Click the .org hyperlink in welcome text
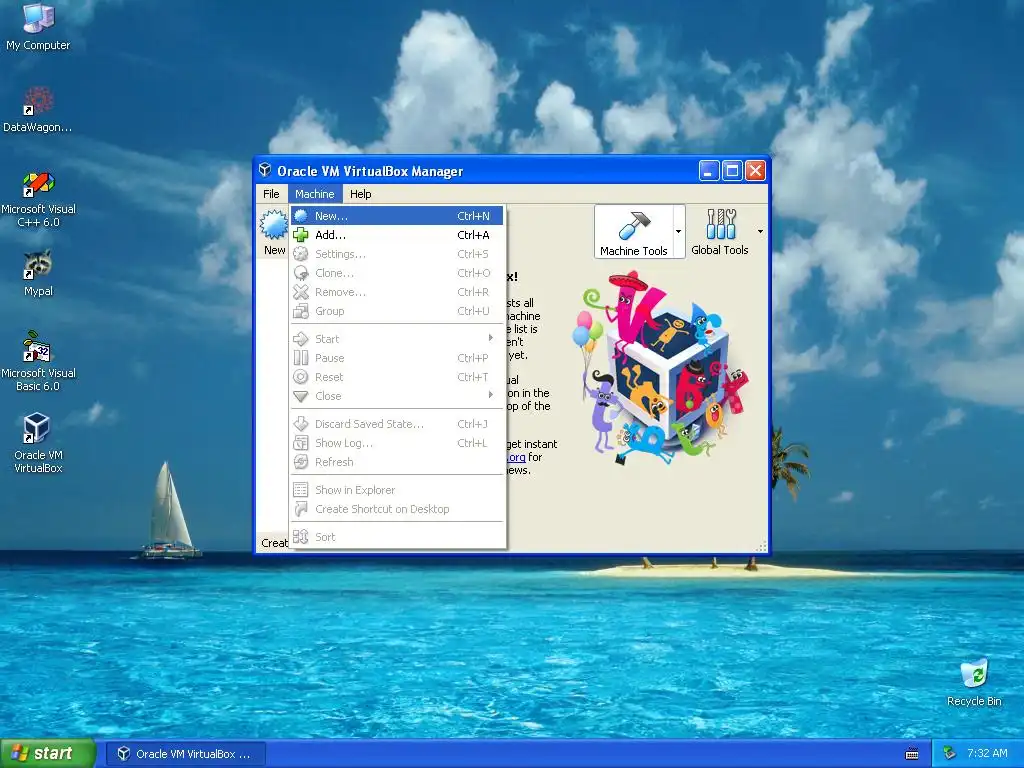The image size is (1024, 768). pos(516,457)
